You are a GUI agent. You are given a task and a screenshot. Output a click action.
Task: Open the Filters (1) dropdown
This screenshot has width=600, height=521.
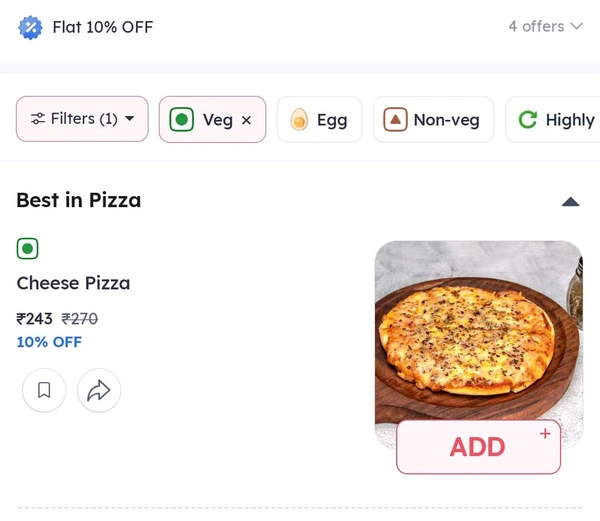(x=82, y=119)
